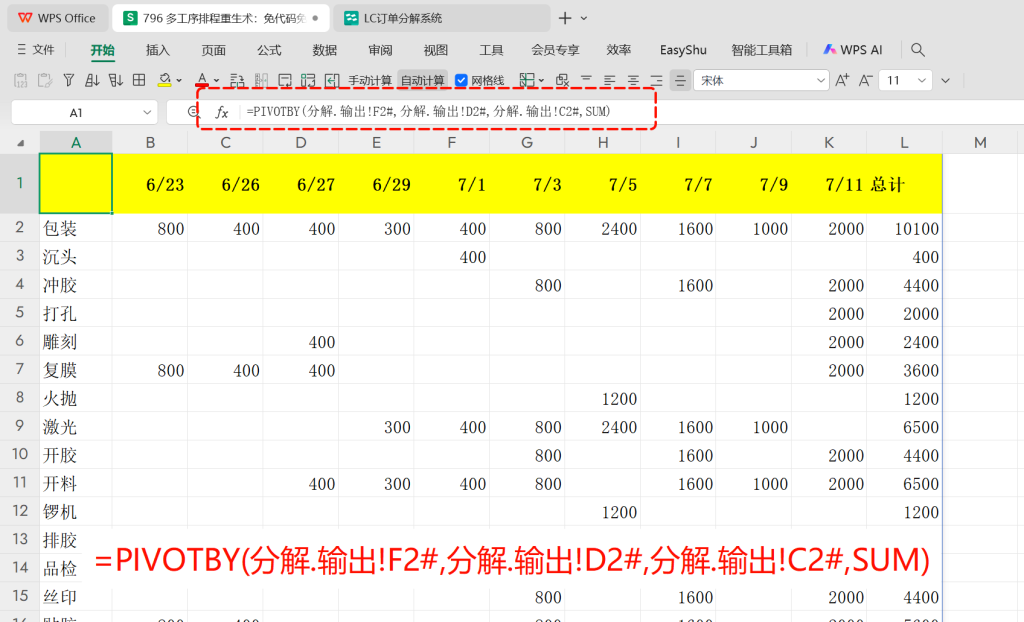Sort ascending with the A-arrow icon

[x=92, y=80]
